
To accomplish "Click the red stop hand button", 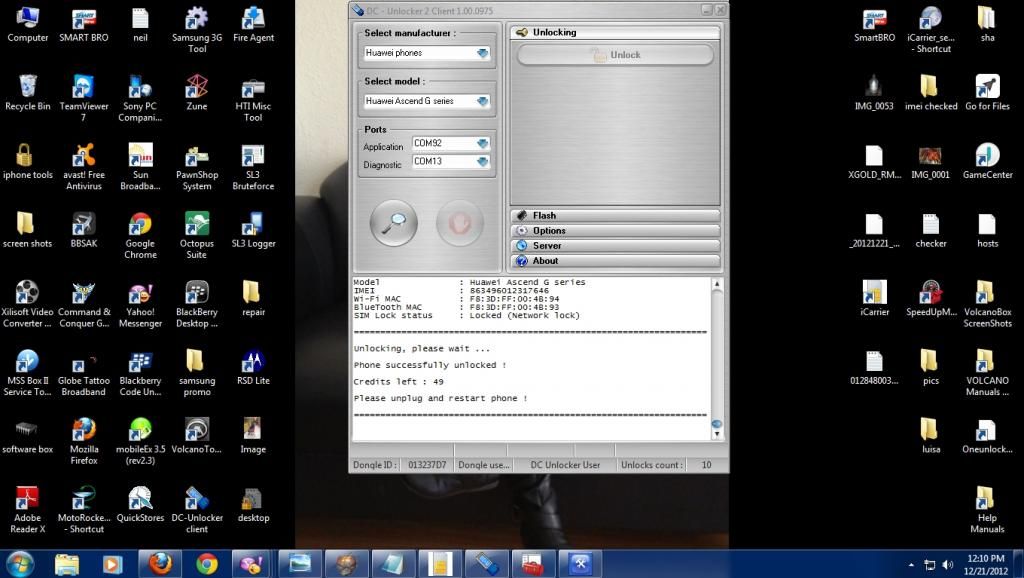I will coord(459,223).
